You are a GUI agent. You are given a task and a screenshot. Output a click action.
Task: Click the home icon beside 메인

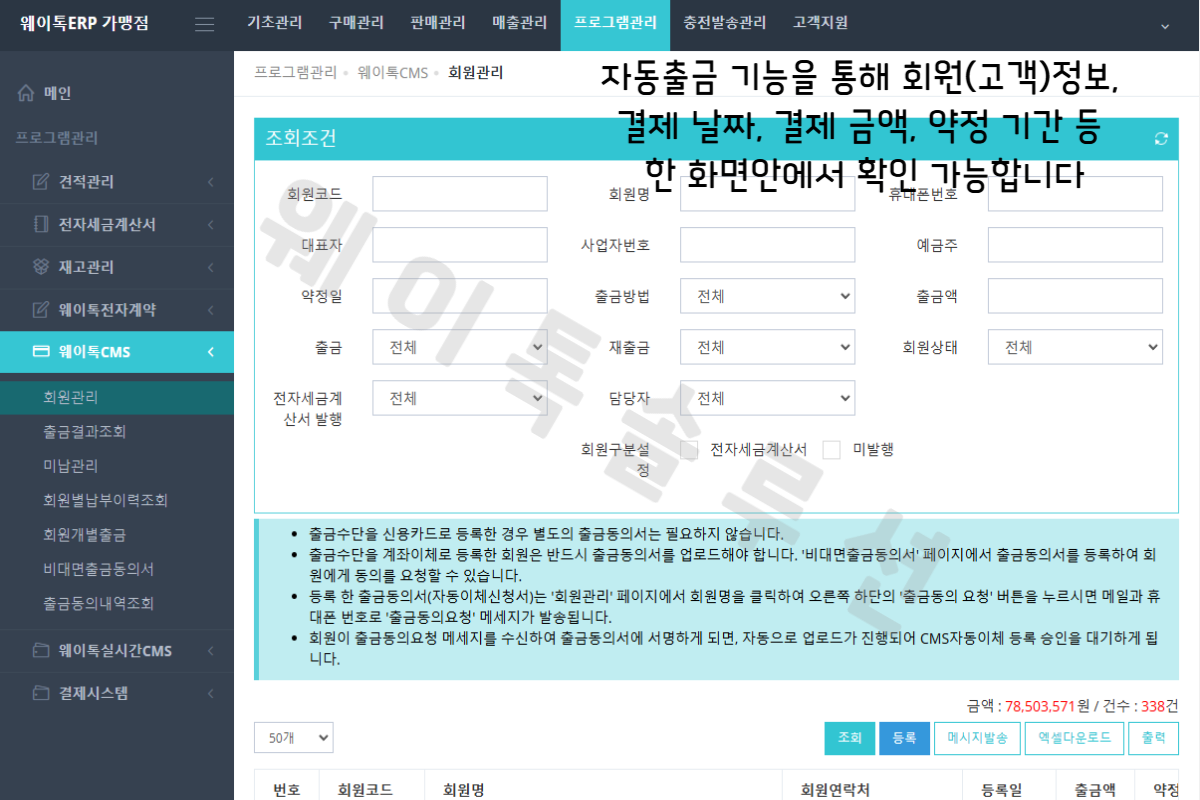[x=27, y=93]
